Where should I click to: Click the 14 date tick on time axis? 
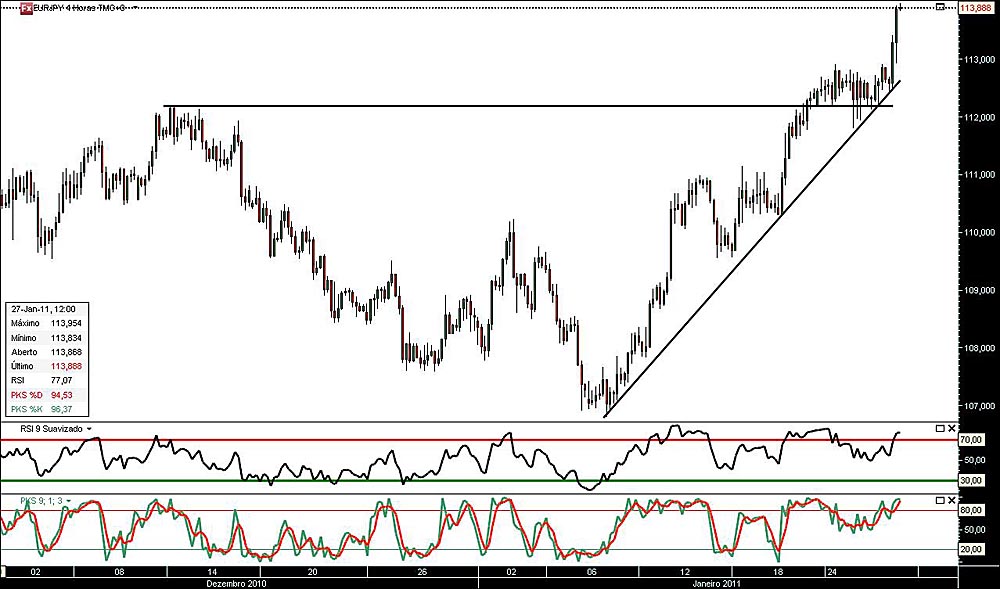click(212, 572)
